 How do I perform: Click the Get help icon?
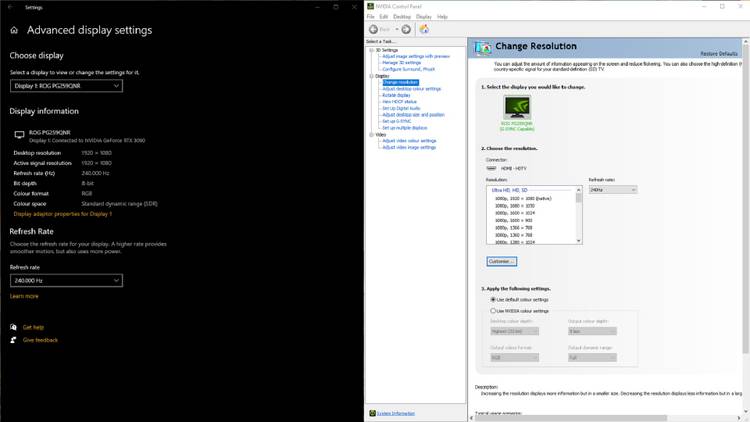(x=14, y=327)
